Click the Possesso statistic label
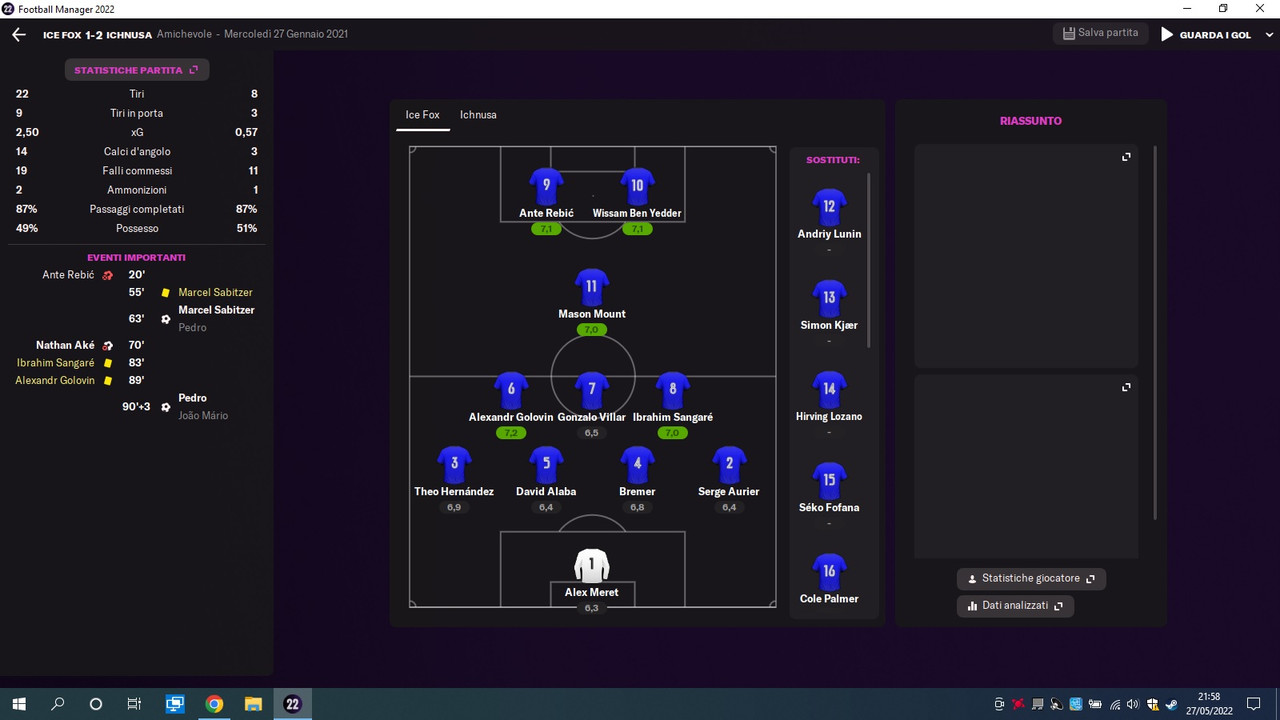The image size is (1280, 720). coord(137,229)
